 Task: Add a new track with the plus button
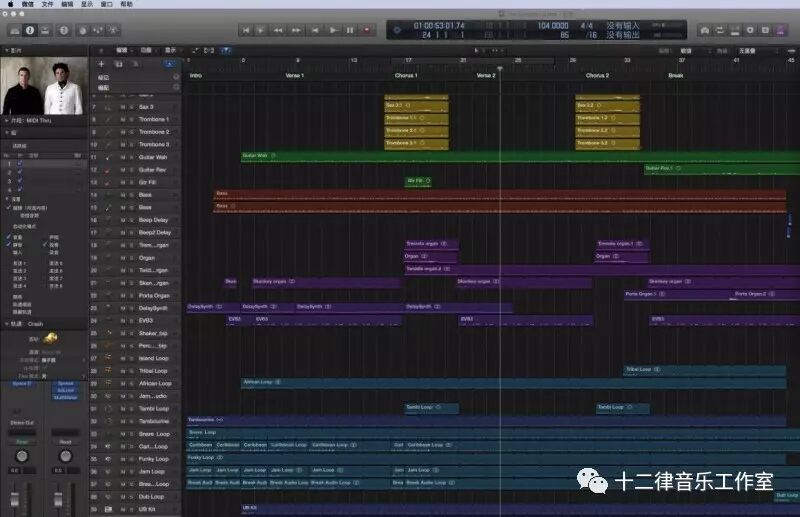point(101,64)
